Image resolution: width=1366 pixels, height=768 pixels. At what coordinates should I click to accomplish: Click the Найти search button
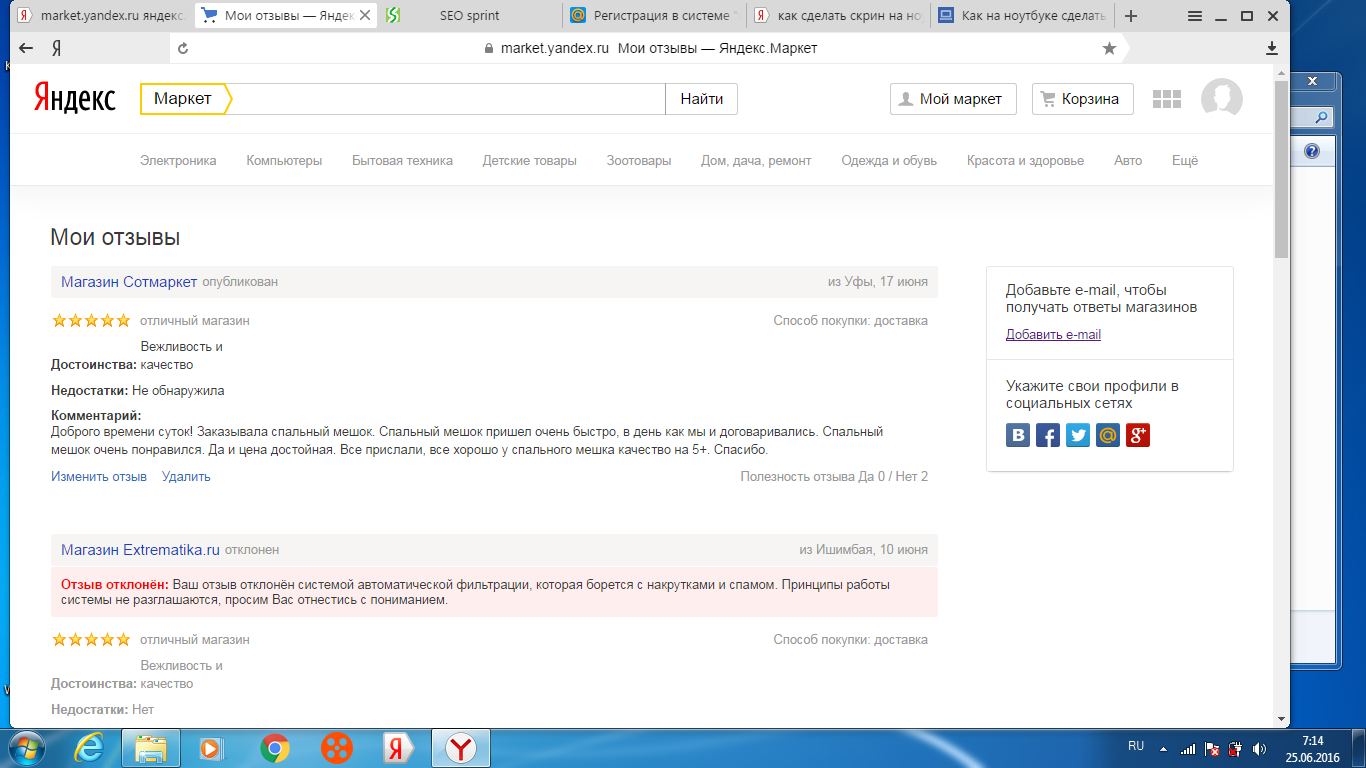[701, 99]
